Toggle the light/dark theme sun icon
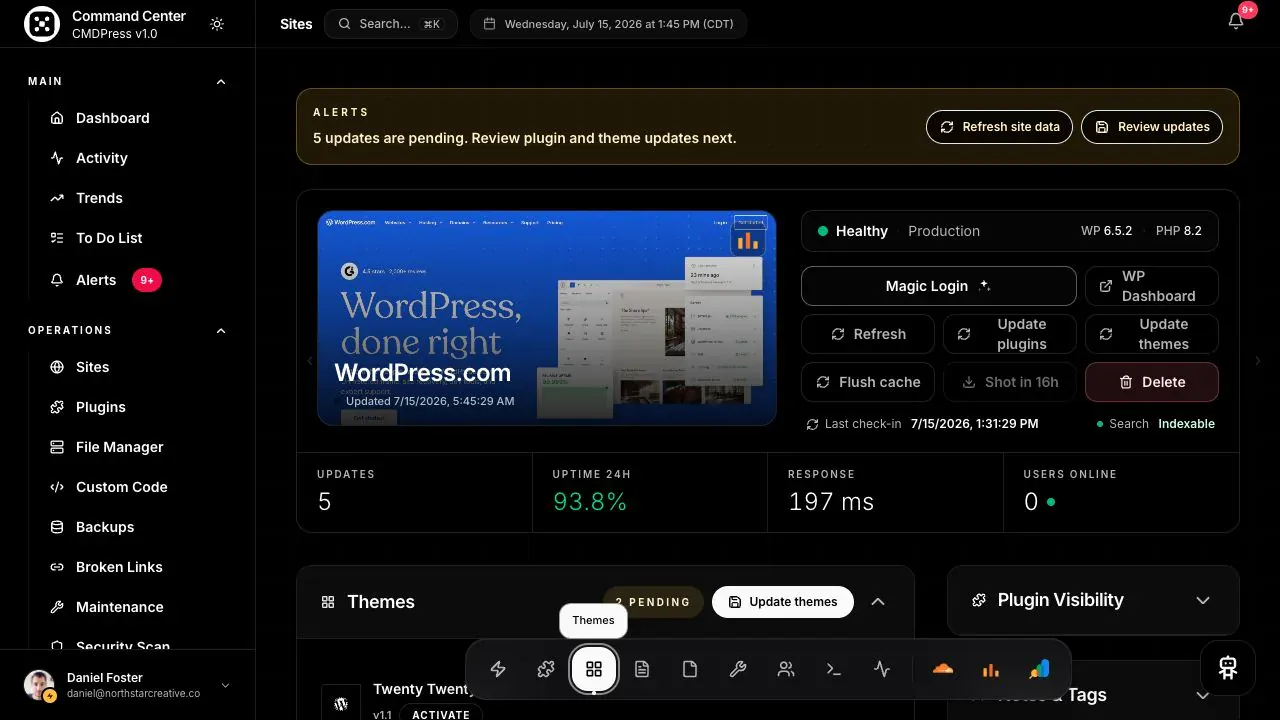Image resolution: width=1280 pixels, height=720 pixels. tap(217, 24)
